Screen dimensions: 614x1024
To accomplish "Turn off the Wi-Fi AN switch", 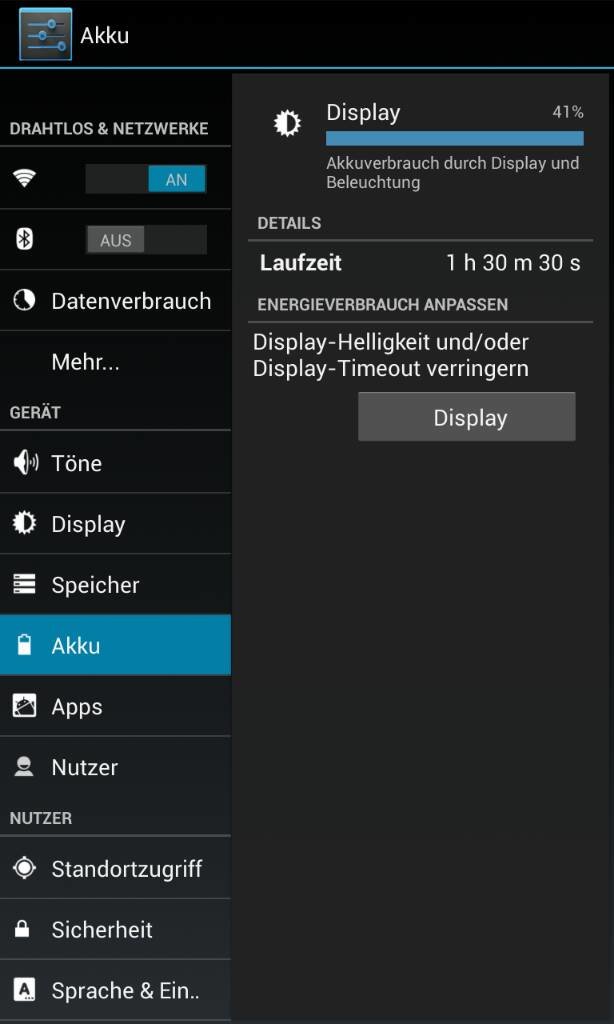I will coord(146,179).
